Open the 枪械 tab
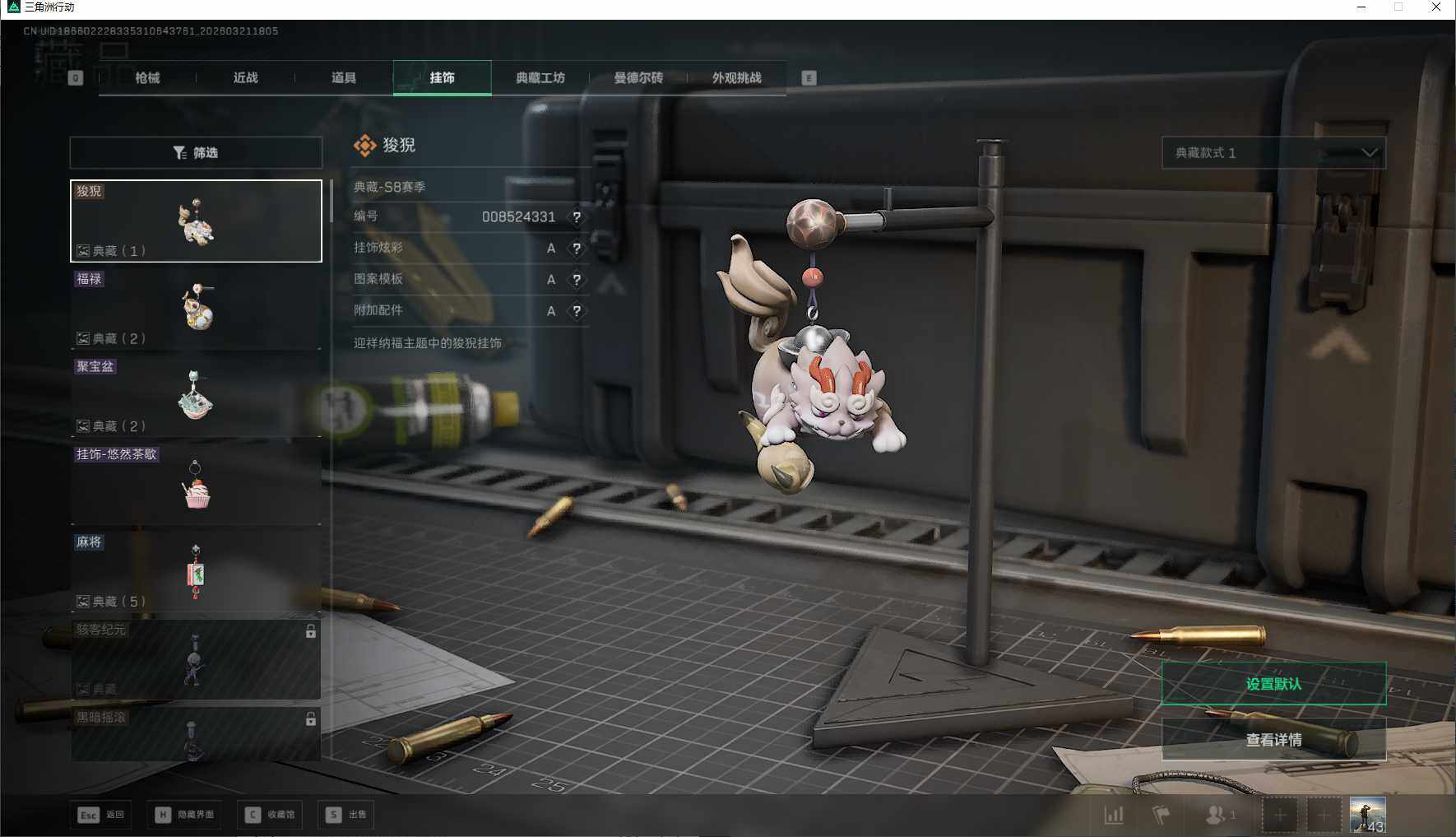The image size is (1456, 837). click(147, 78)
